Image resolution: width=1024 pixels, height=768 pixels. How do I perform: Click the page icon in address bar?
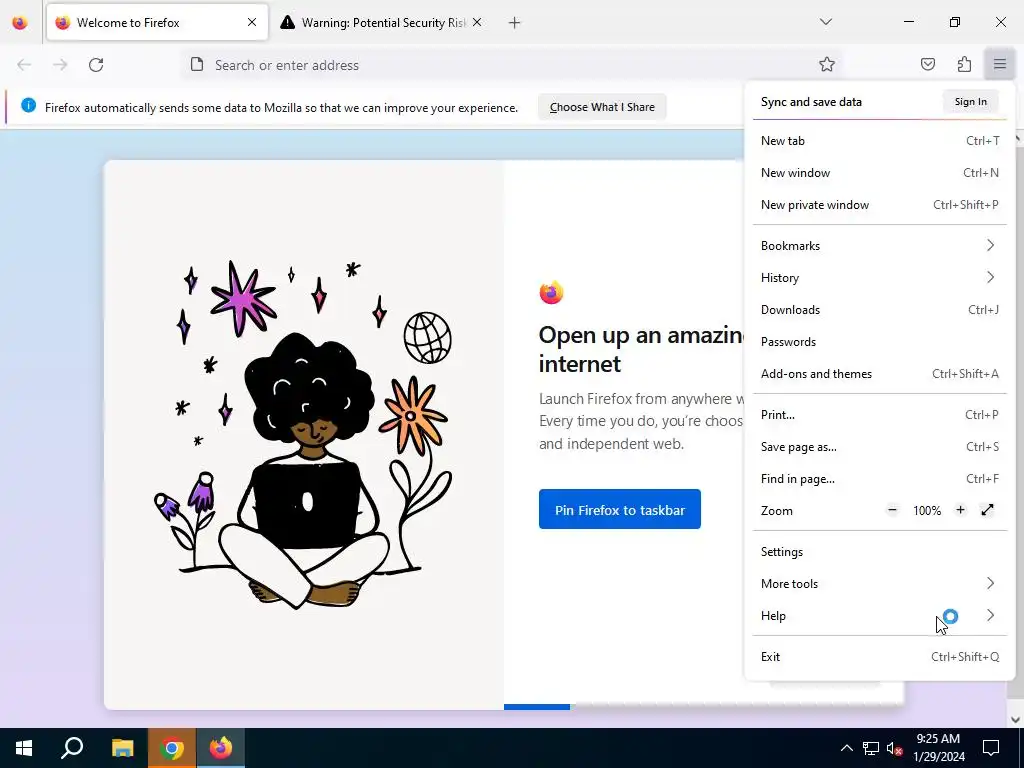[197, 64]
